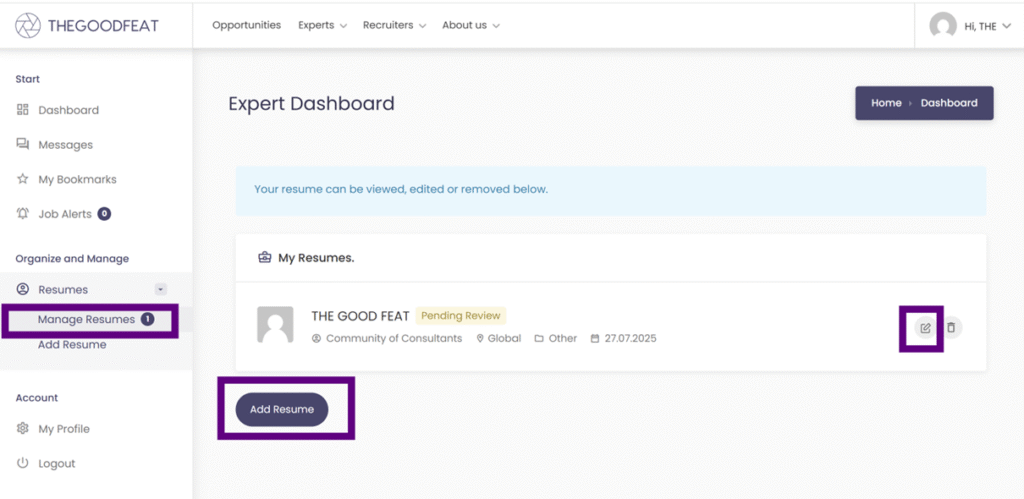Viewport: 1024px width, 499px height.
Task: Click the resume profile photo thumbnail
Action: [x=275, y=325]
